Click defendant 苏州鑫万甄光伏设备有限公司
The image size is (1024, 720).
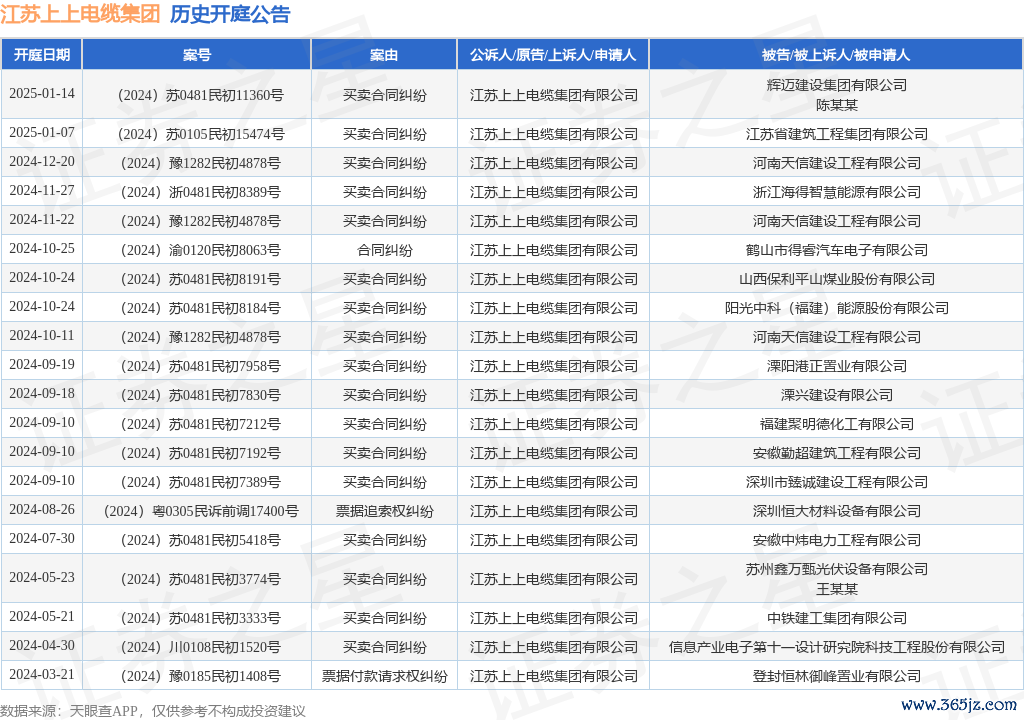click(x=837, y=569)
